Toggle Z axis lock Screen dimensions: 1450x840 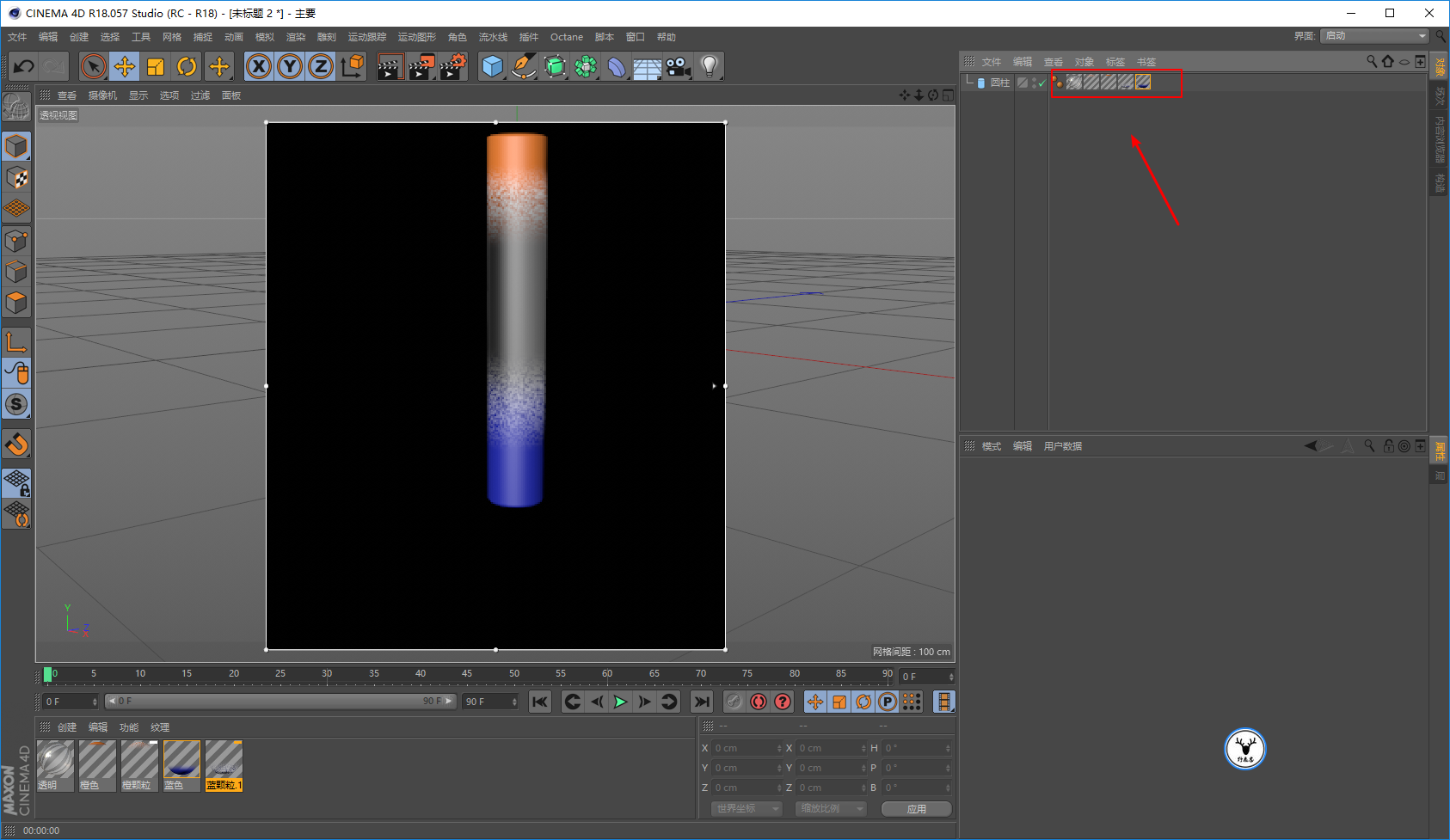click(x=321, y=66)
